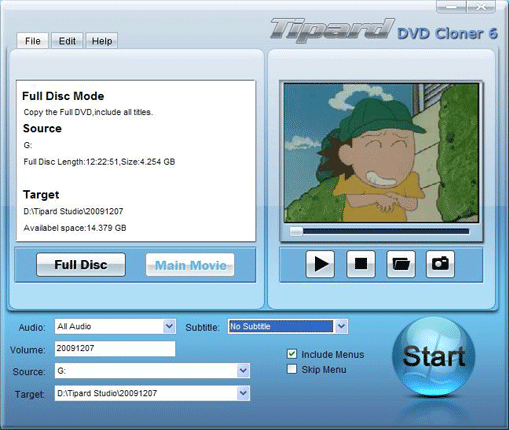The image size is (509, 430).
Task: Minimize the DVD Cloner window
Action: 451,7
